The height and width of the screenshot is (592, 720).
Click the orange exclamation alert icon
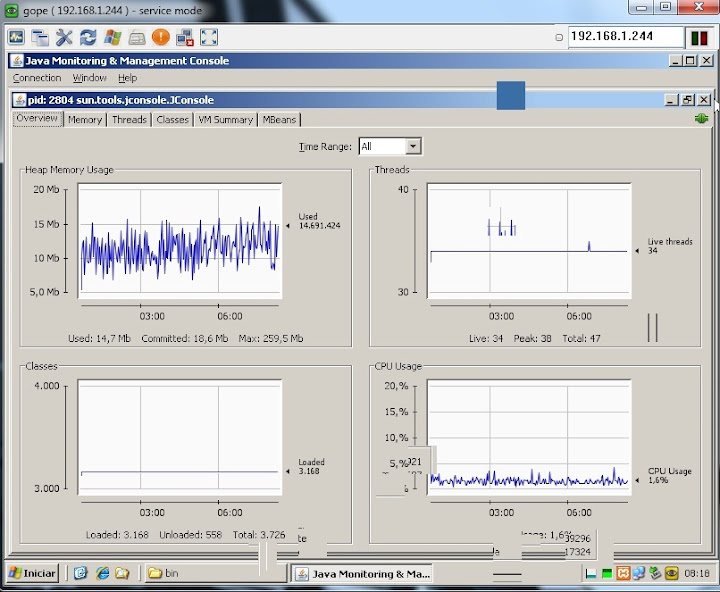pos(160,37)
